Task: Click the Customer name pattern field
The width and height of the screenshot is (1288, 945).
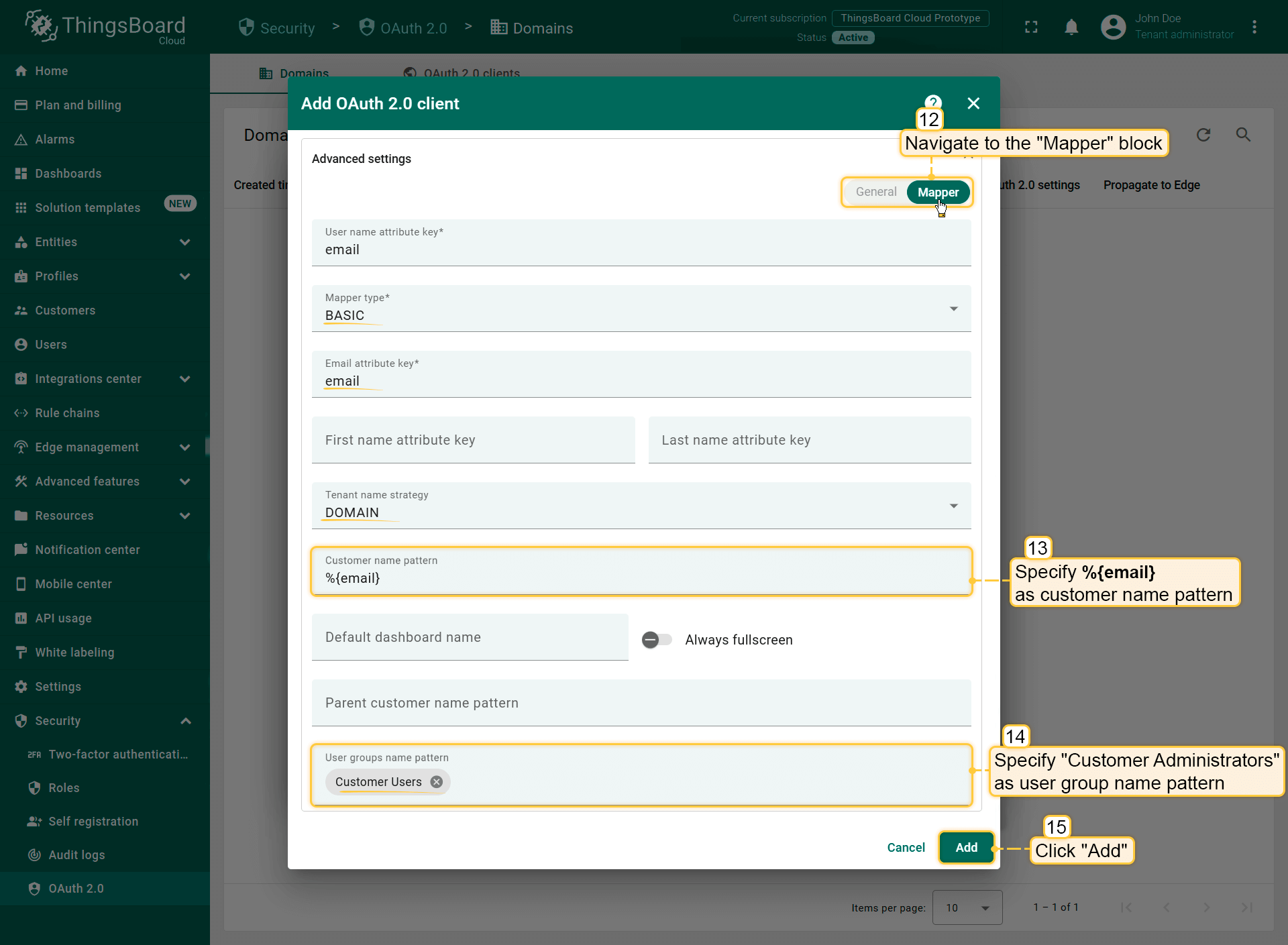Action: (x=641, y=577)
